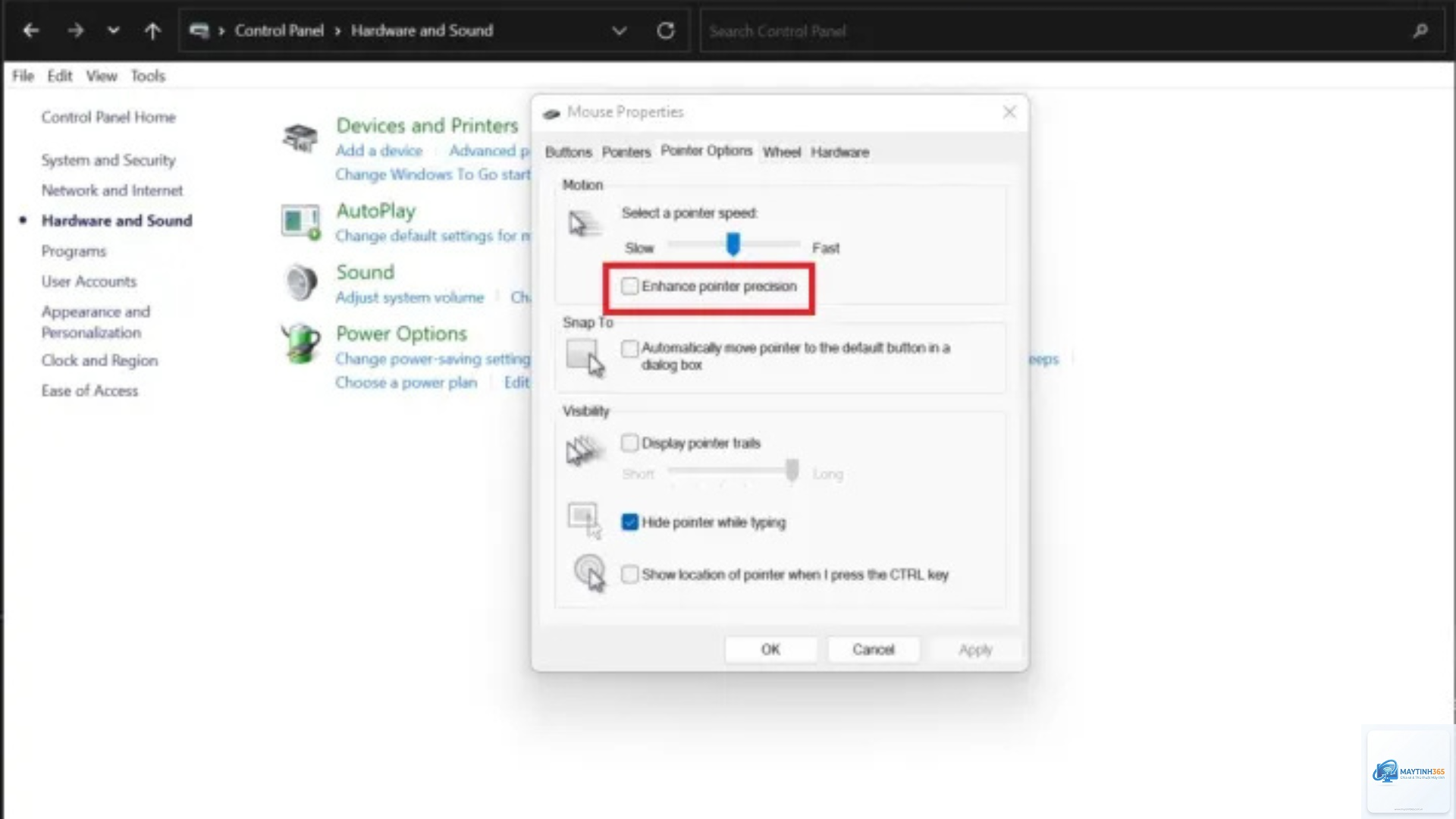The height and width of the screenshot is (819, 1456).
Task: Open the Sound heading
Action: 366,272
